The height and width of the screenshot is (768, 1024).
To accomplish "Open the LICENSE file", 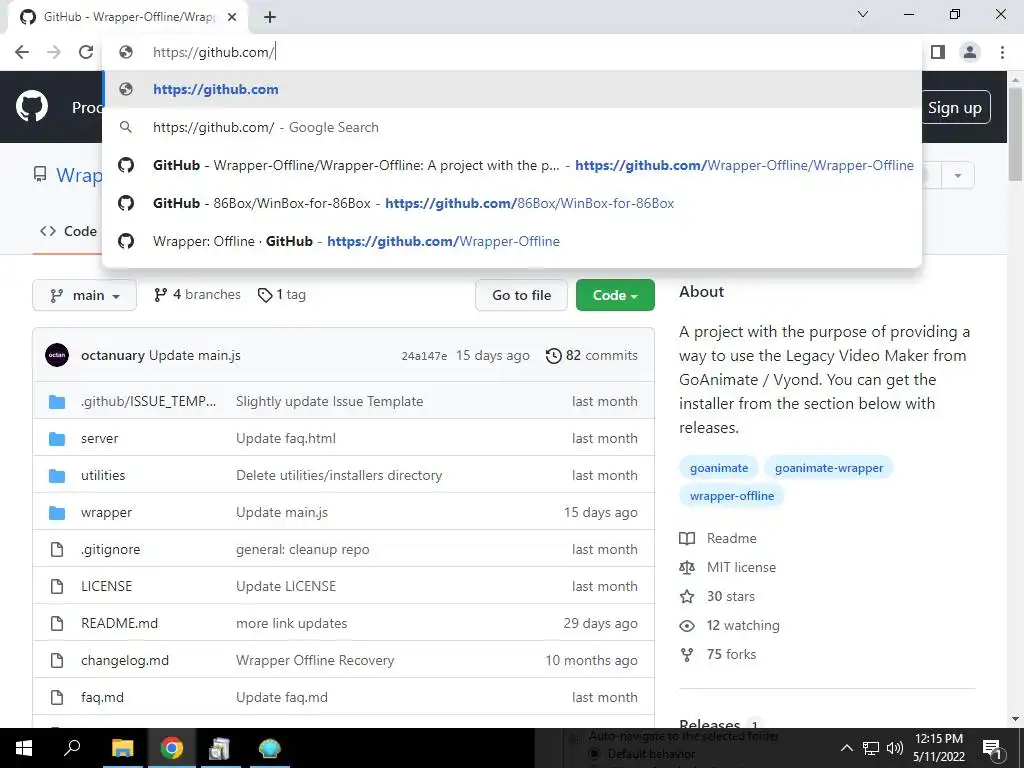I will pos(106,586).
